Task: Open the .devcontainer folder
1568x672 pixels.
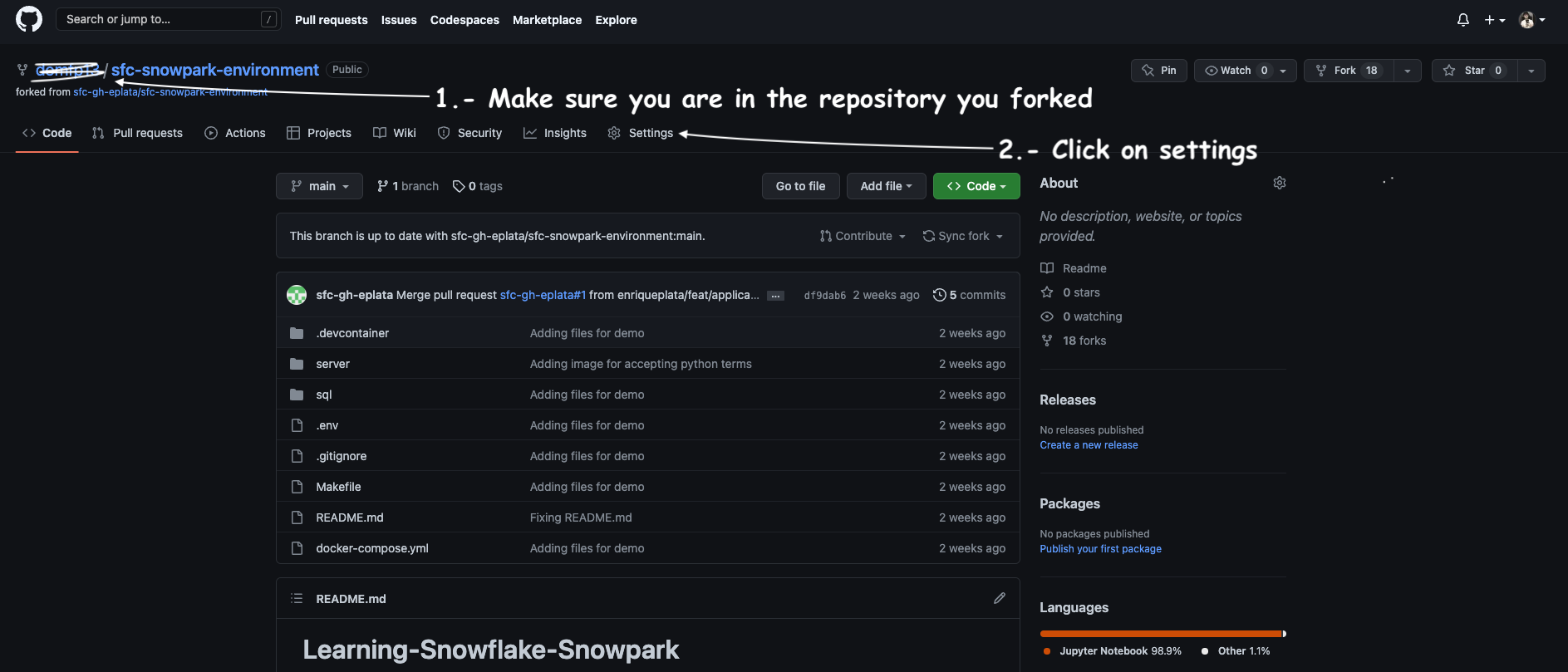Action: [x=352, y=333]
